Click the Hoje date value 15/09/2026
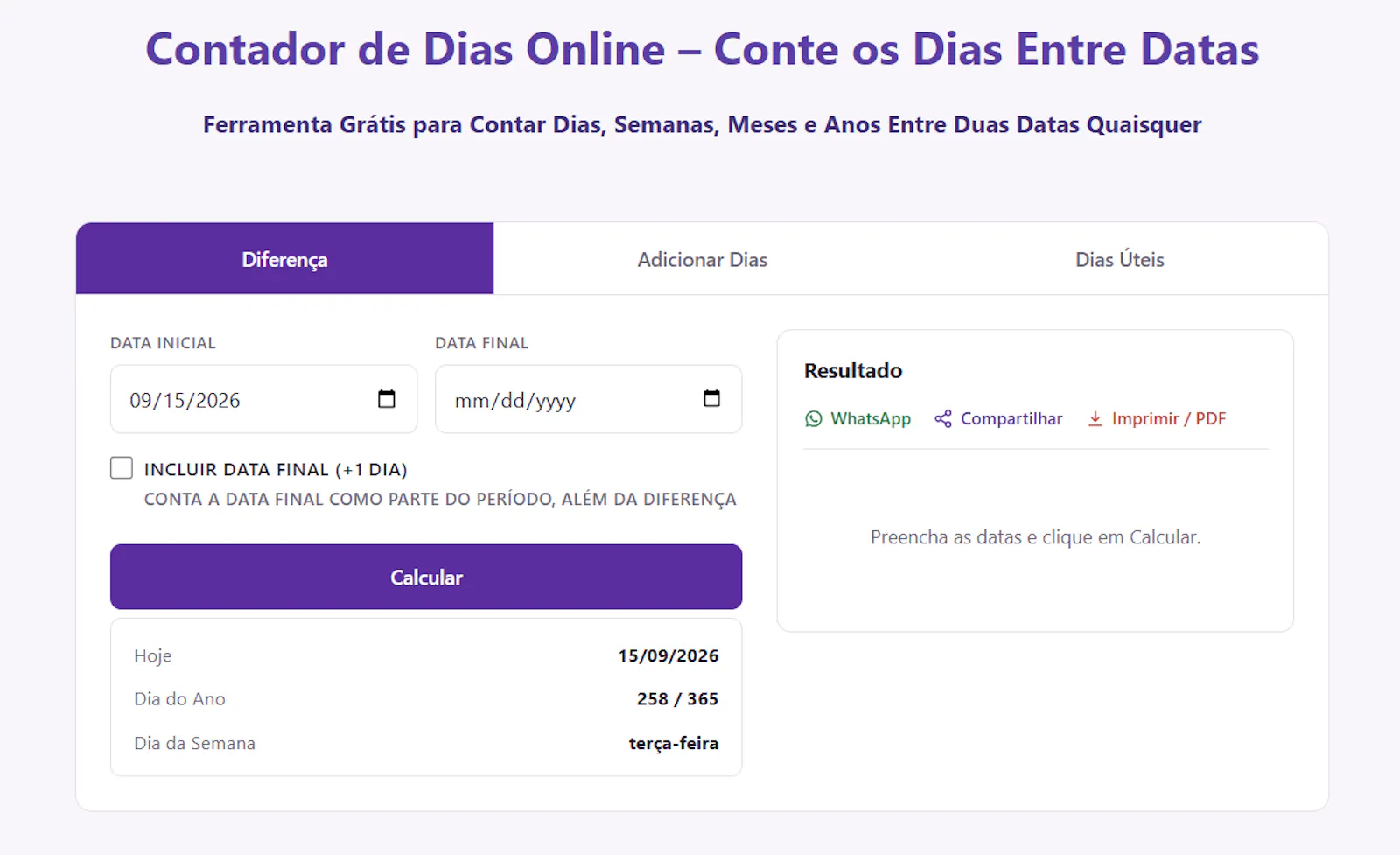This screenshot has height=855, width=1400. coord(668,655)
